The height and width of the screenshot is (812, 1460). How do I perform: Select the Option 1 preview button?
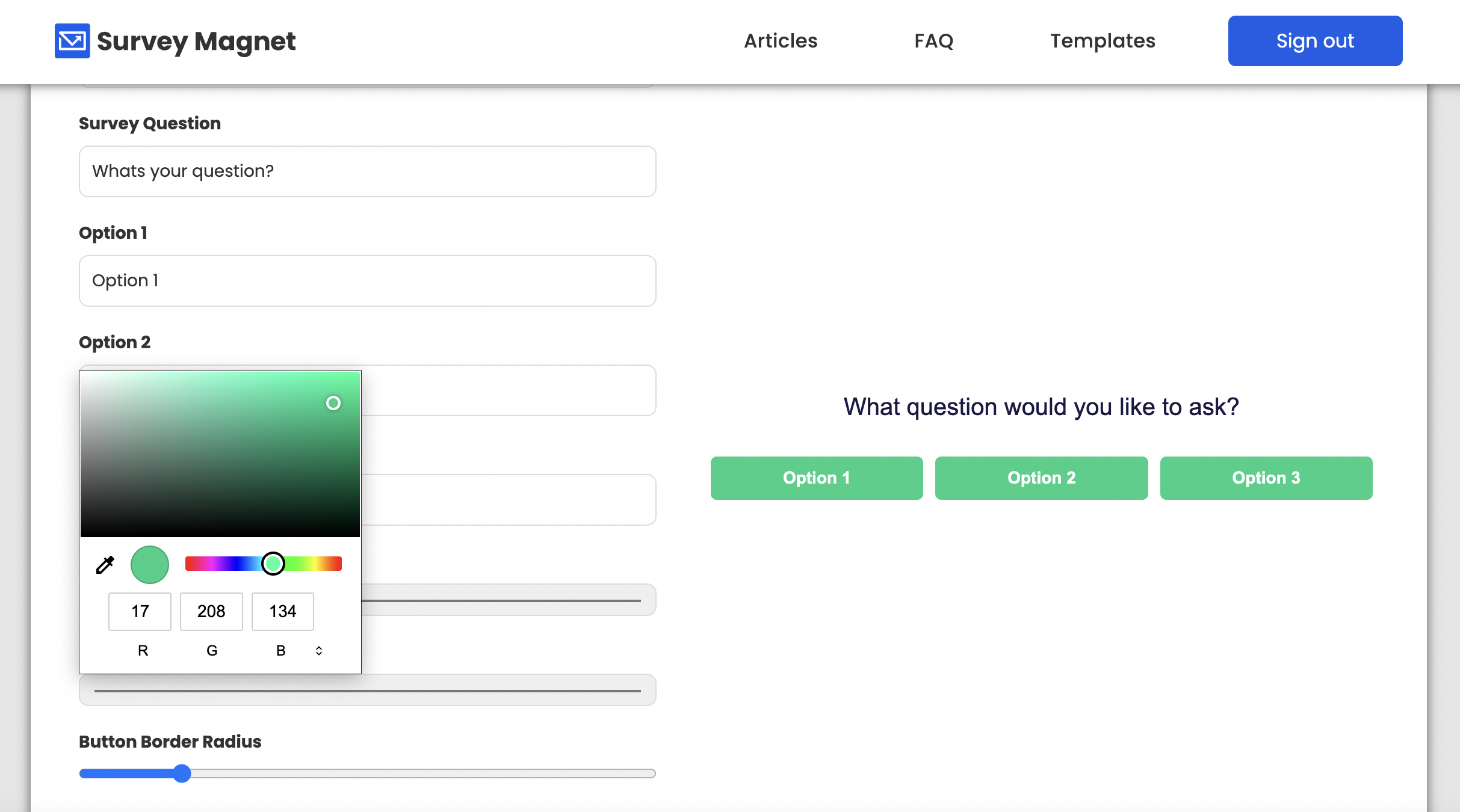tap(817, 478)
